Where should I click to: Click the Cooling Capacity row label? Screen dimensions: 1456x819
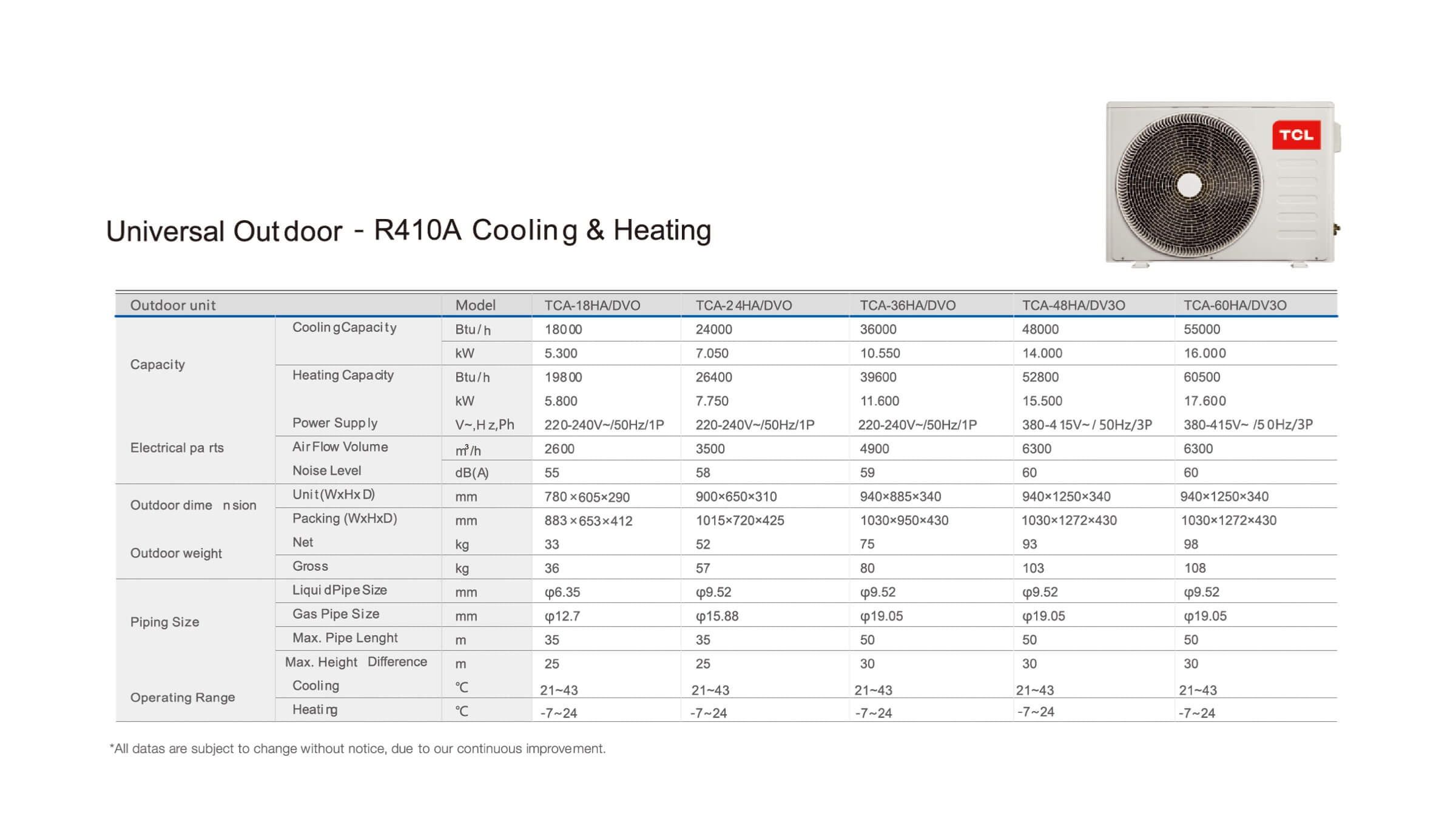click(x=344, y=328)
